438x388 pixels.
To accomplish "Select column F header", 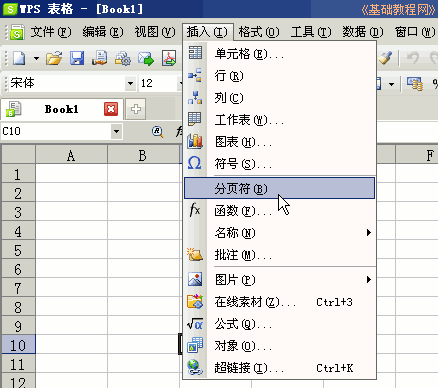I will coord(417,156).
